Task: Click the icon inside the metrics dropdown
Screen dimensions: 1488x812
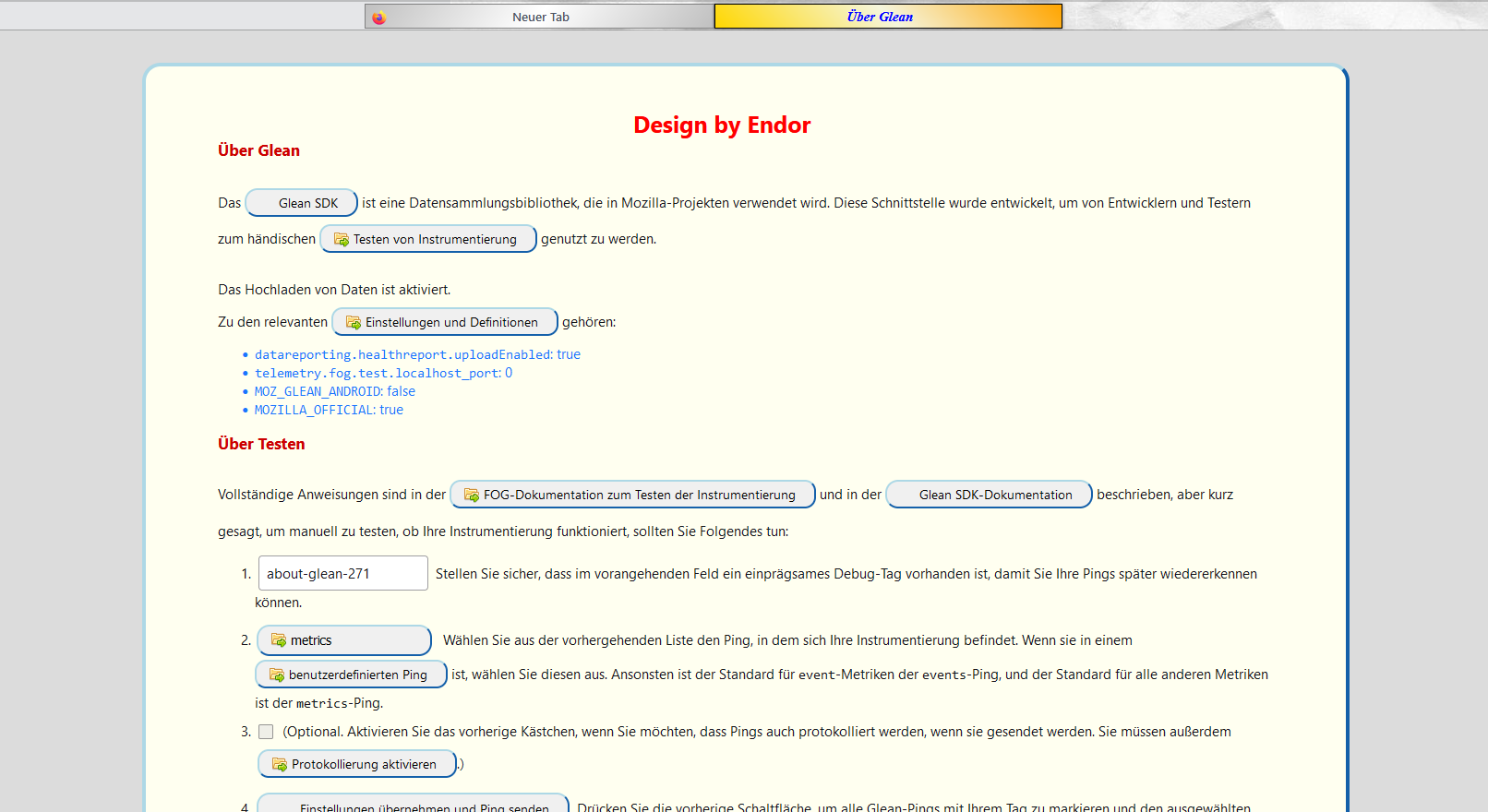Action: pos(278,640)
